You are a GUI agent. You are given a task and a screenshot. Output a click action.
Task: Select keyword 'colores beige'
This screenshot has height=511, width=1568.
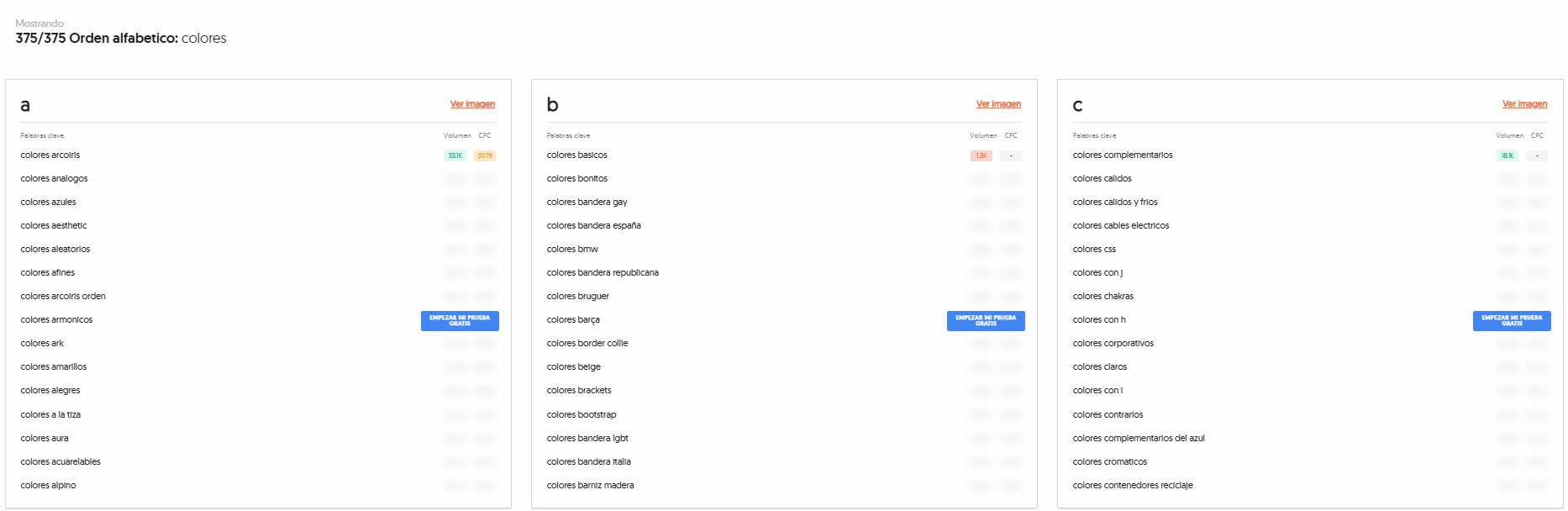[573, 367]
